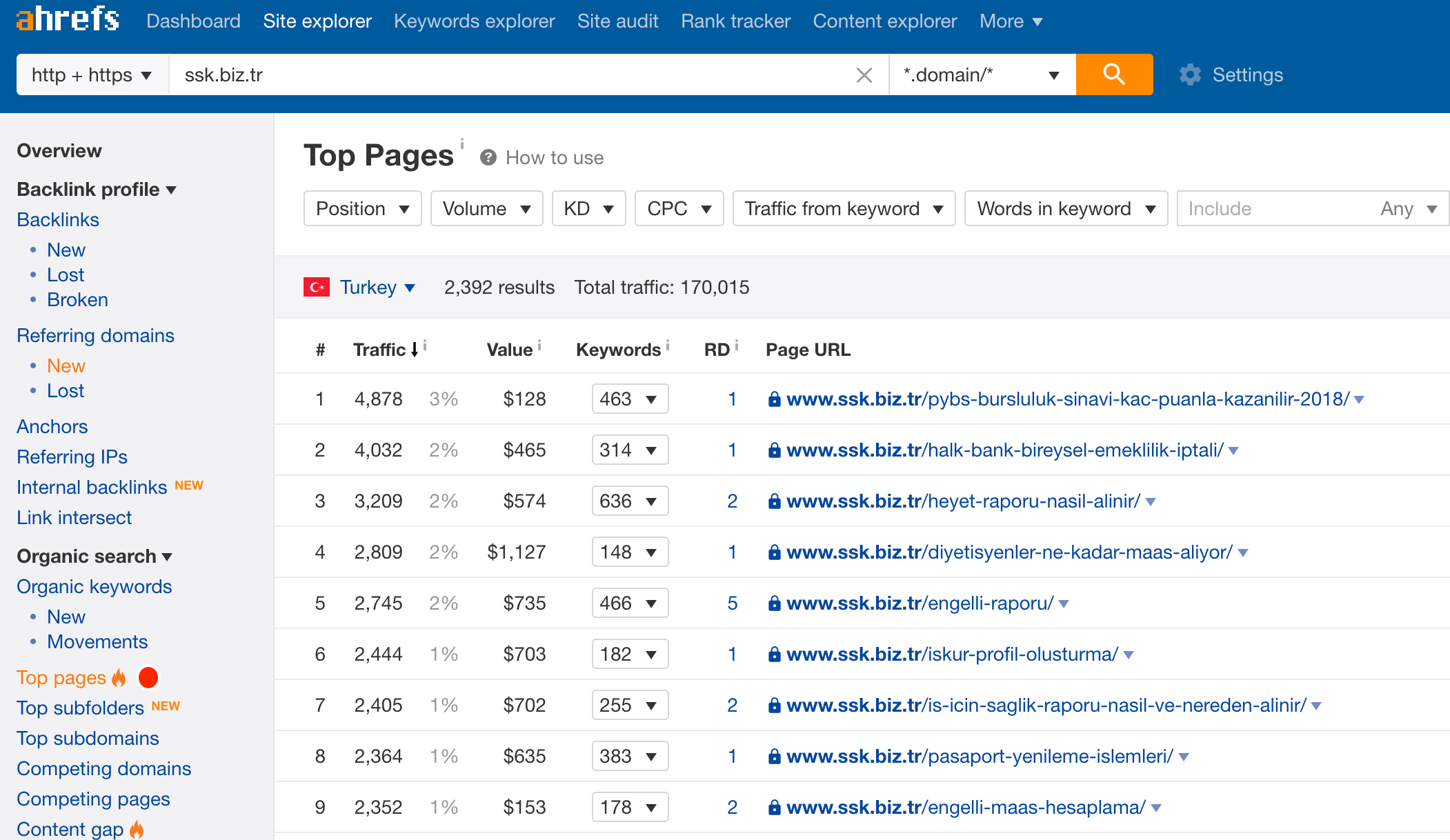Open Overview in the sidebar
Viewport: 1450px width, 840px height.
click(59, 150)
